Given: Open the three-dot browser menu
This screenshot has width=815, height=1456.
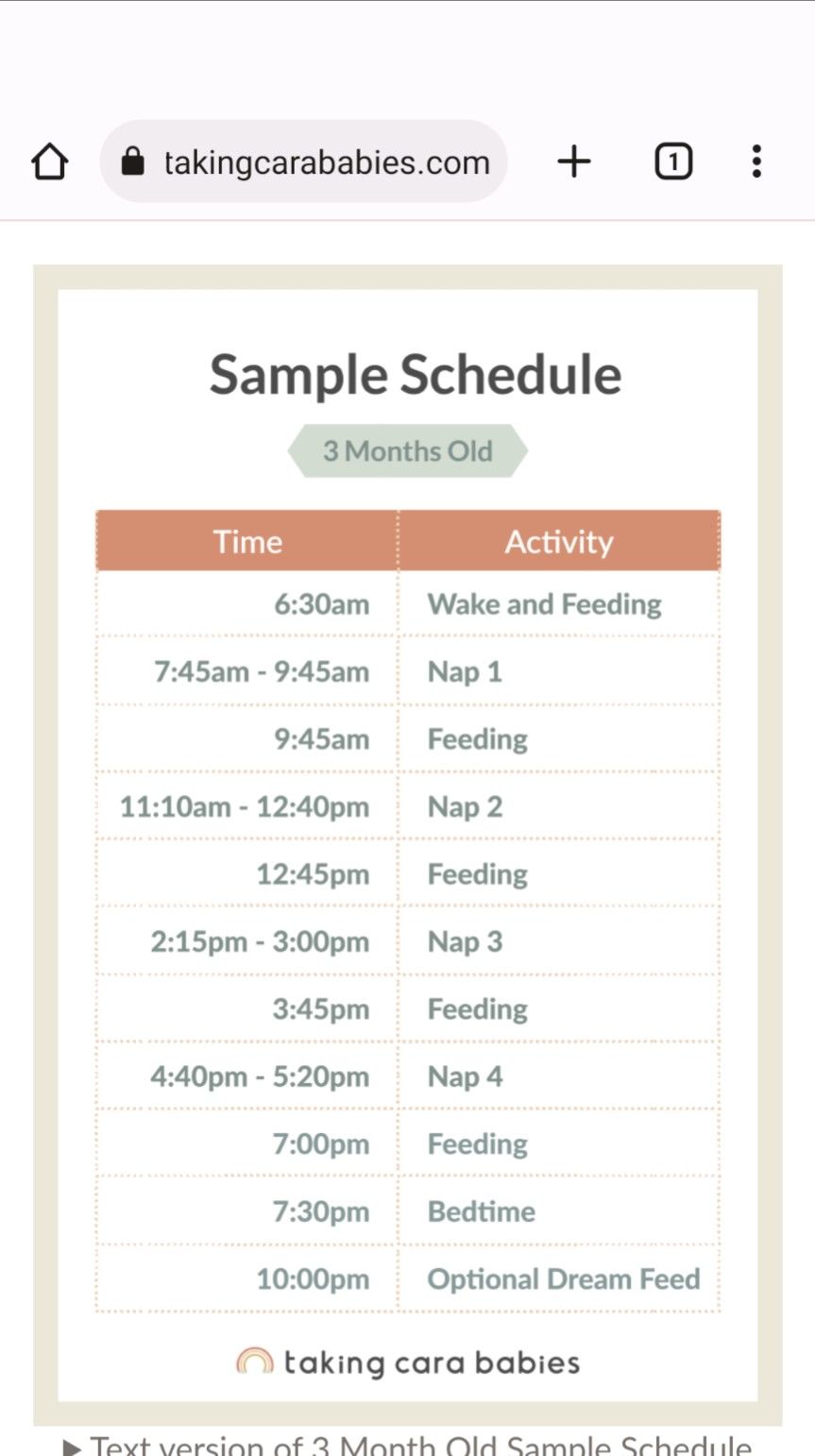Looking at the screenshot, I should pos(756,162).
